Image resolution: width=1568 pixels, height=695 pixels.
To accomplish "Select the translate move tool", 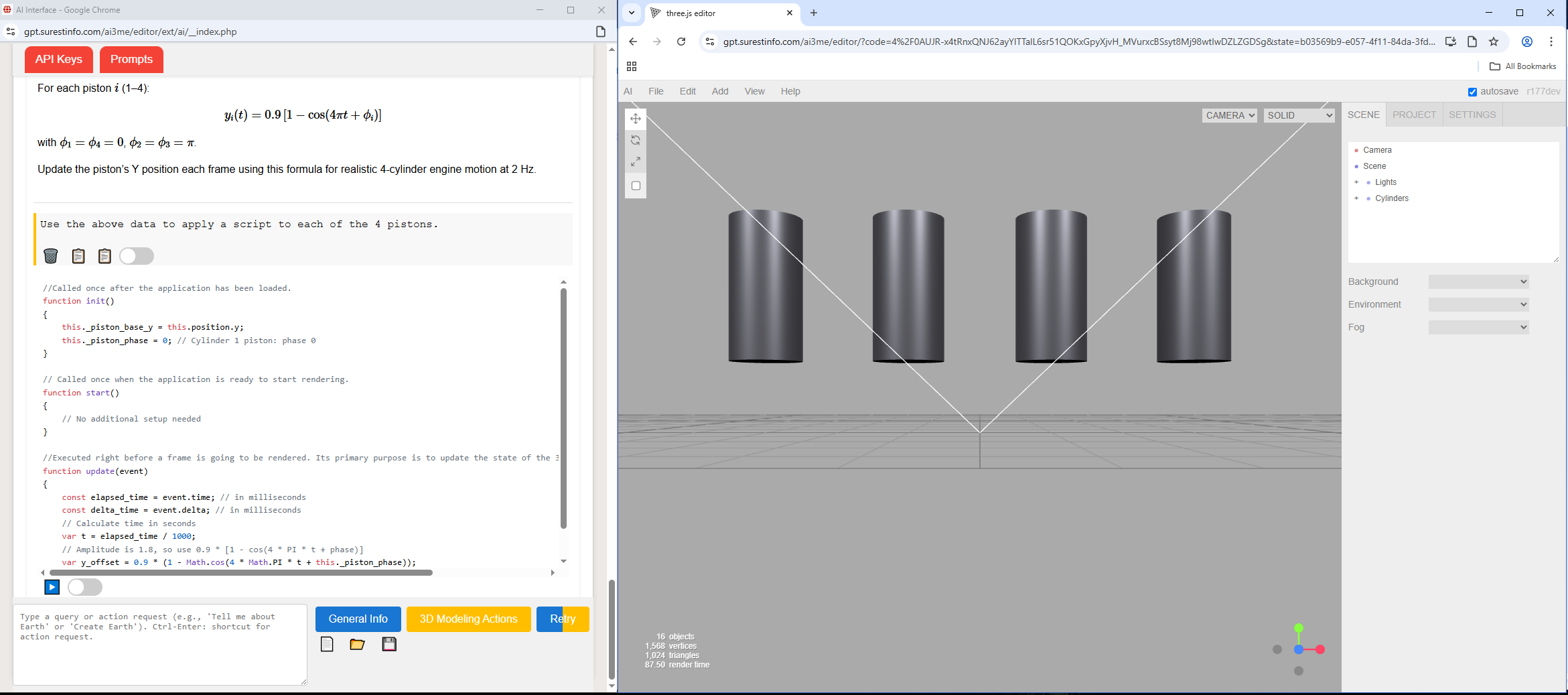I will click(x=636, y=119).
